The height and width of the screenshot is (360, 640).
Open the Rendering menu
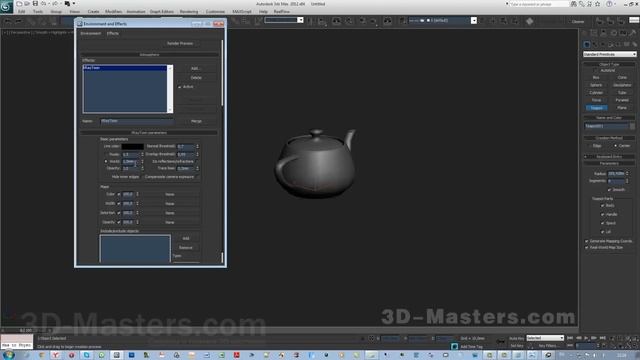tap(189, 11)
